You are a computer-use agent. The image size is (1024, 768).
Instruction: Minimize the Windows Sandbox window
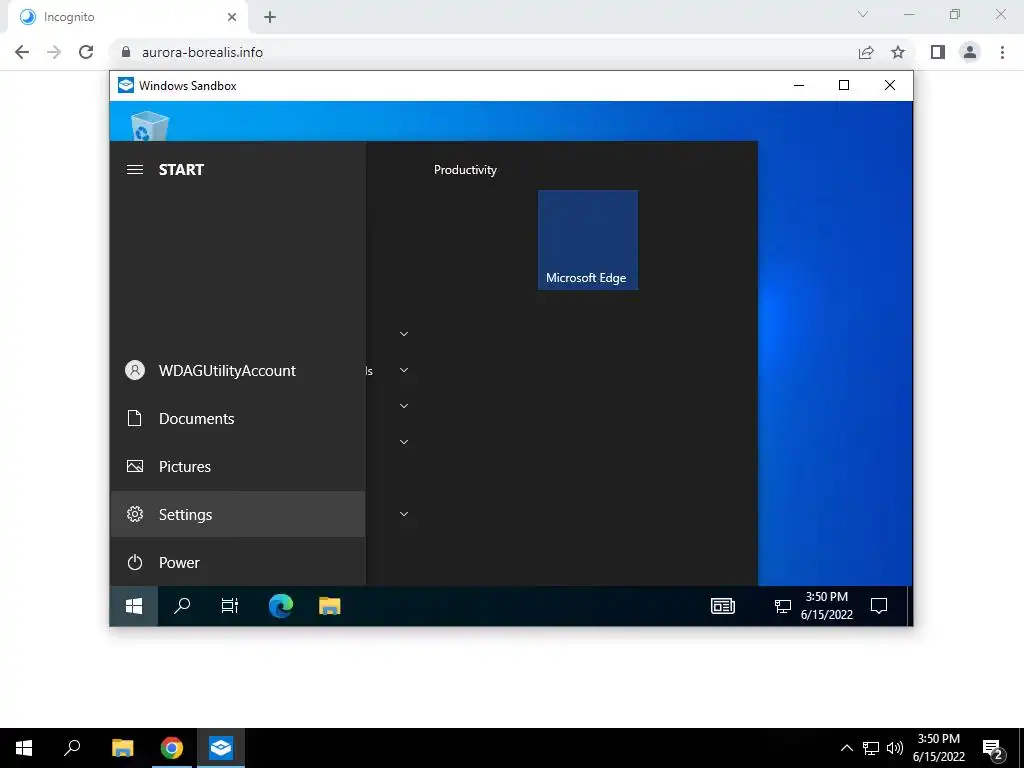point(799,86)
